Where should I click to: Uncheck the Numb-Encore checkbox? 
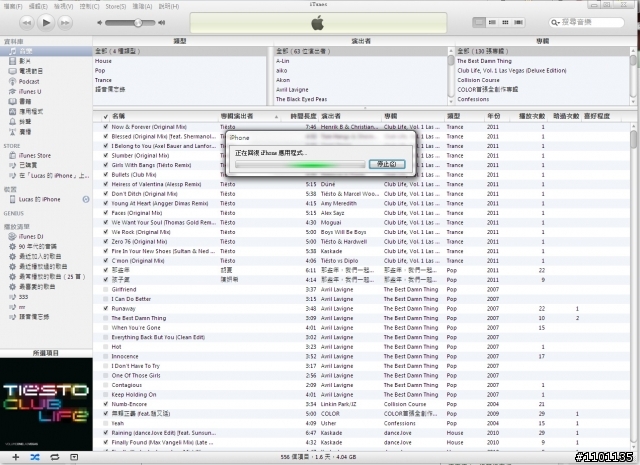[x=106, y=404]
